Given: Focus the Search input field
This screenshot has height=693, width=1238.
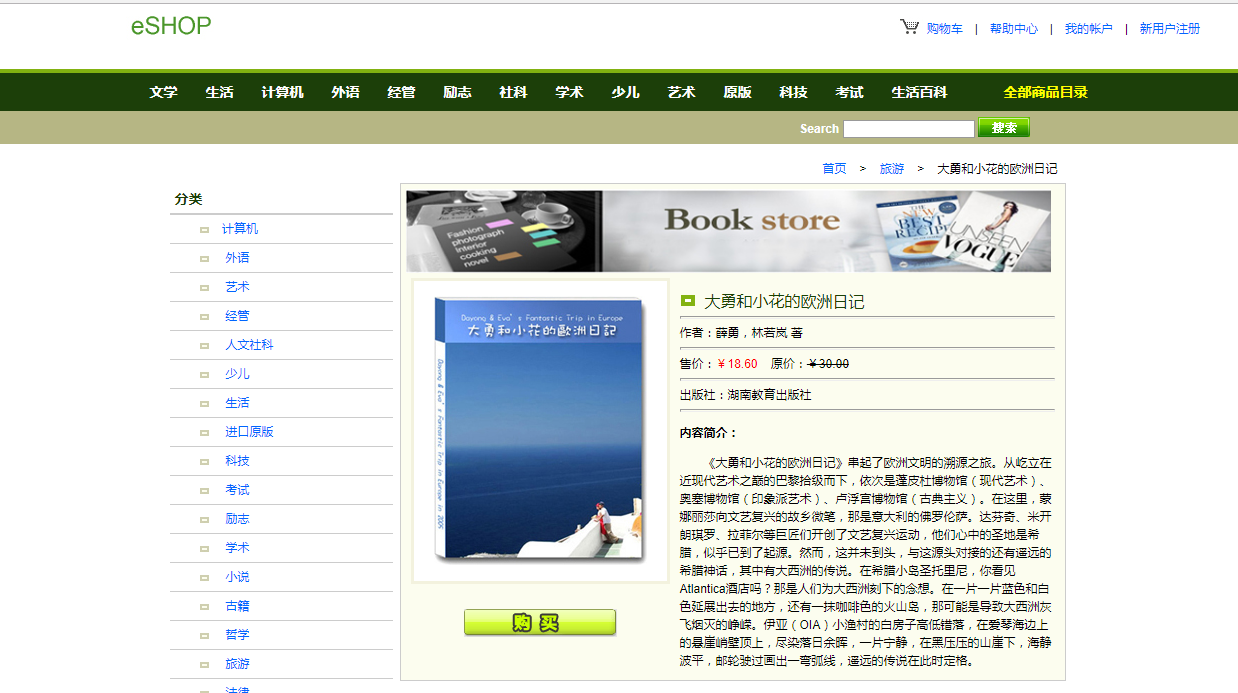Looking at the screenshot, I should click(x=908, y=129).
